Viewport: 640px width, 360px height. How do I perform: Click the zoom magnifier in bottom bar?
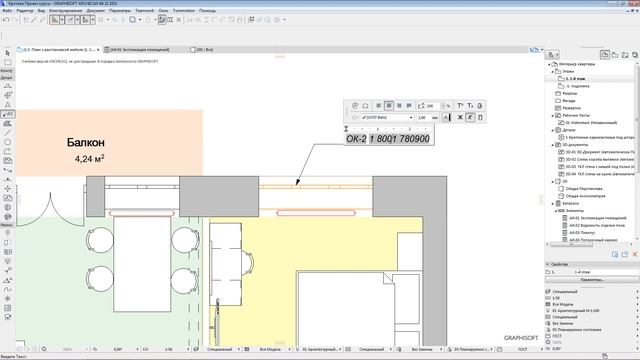point(44,349)
